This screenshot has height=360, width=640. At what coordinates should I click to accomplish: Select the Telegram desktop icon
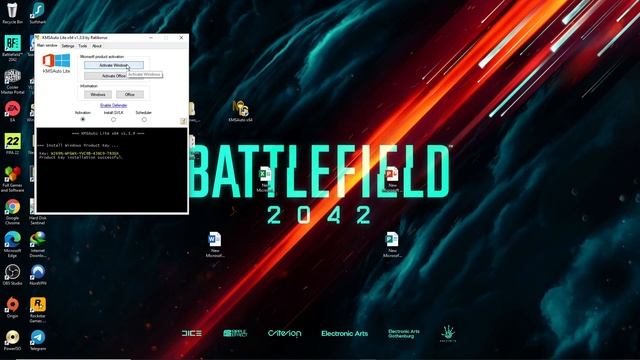coord(38,340)
